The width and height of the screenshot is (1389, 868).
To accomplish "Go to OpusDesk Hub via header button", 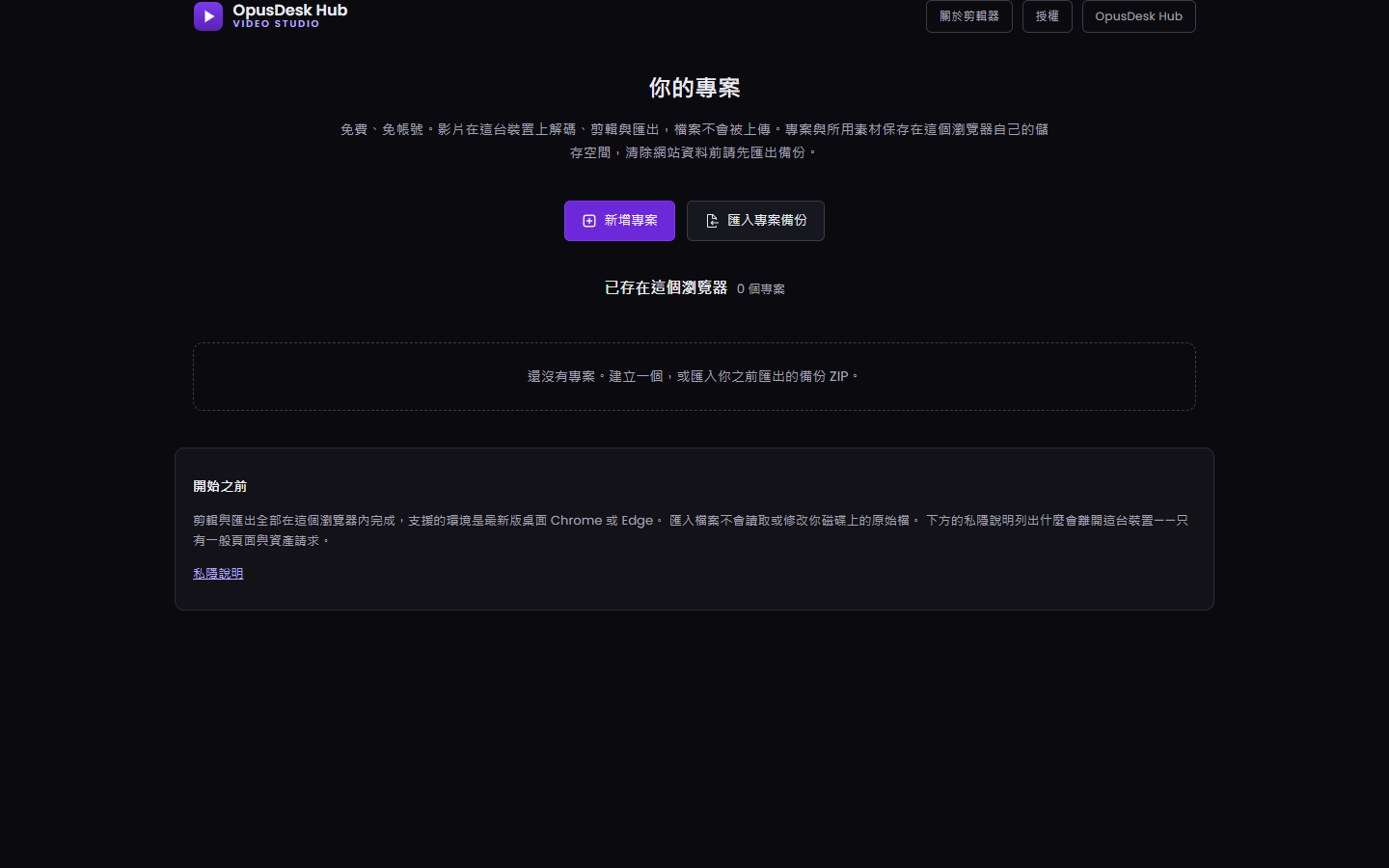I will click(1139, 16).
